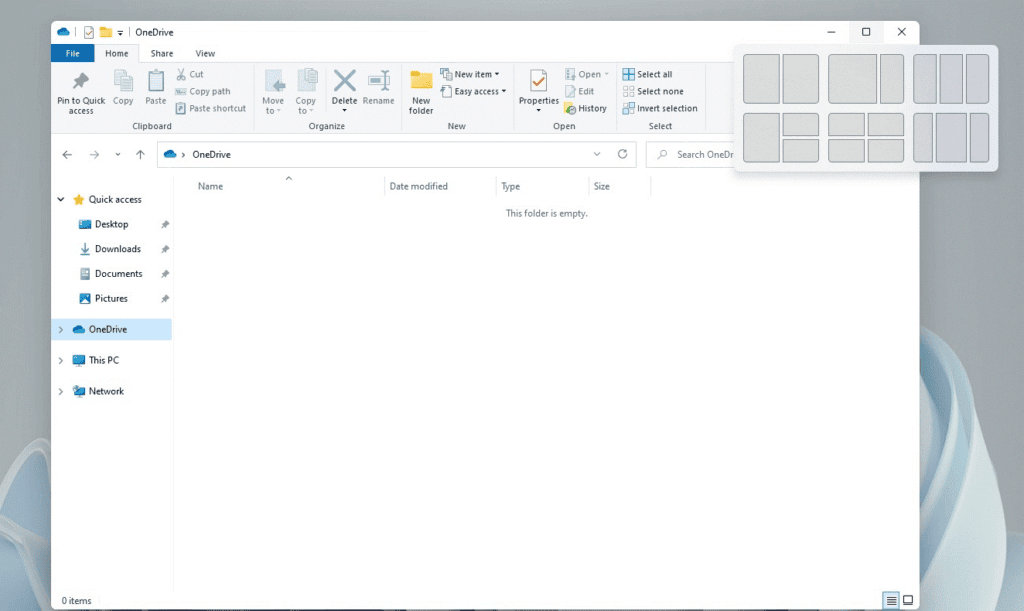Sort by Date modified column
This screenshot has height=611, width=1024.
[419, 186]
